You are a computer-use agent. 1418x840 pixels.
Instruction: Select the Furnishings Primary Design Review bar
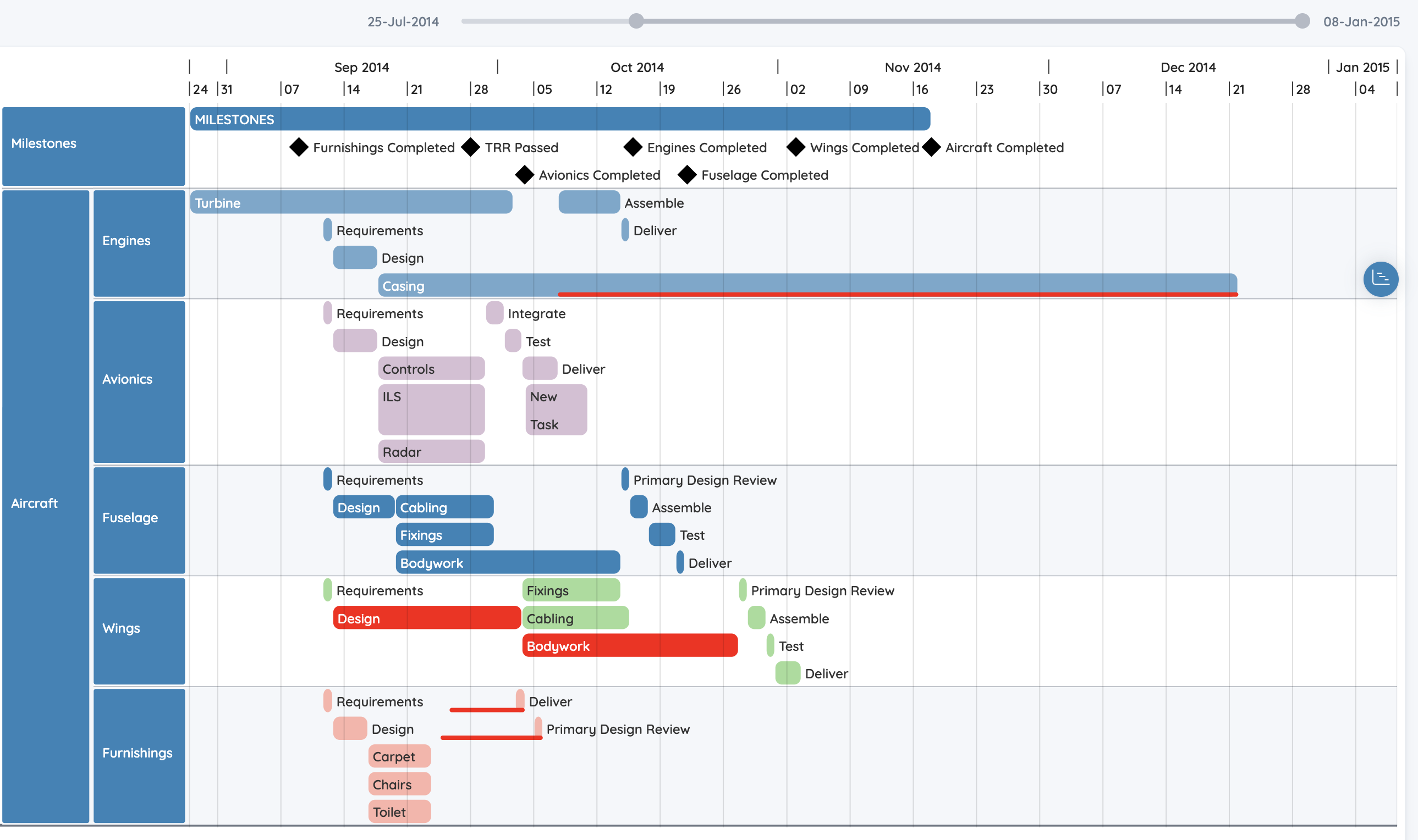coord(538,727)
